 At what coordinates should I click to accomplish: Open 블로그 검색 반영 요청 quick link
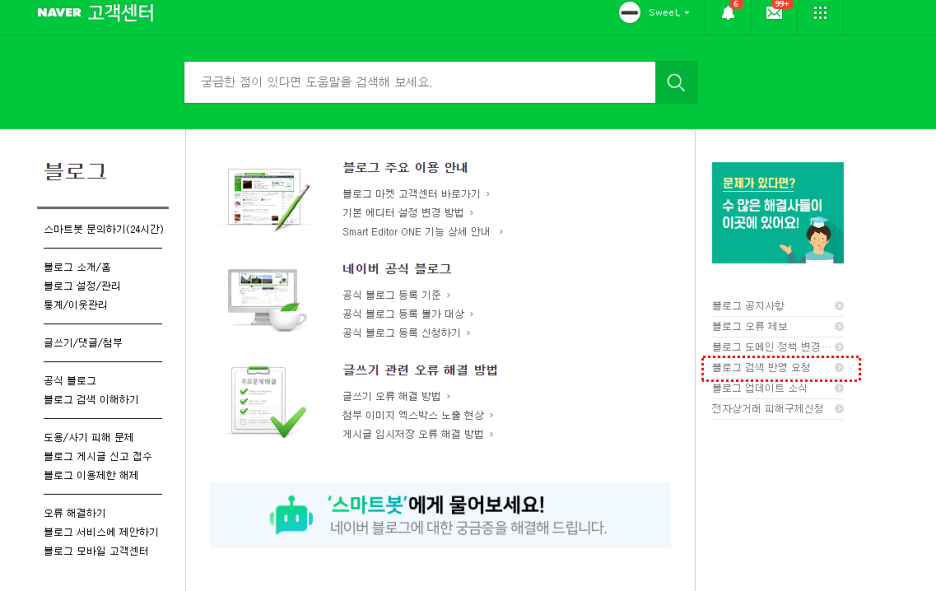pos(760,368)
